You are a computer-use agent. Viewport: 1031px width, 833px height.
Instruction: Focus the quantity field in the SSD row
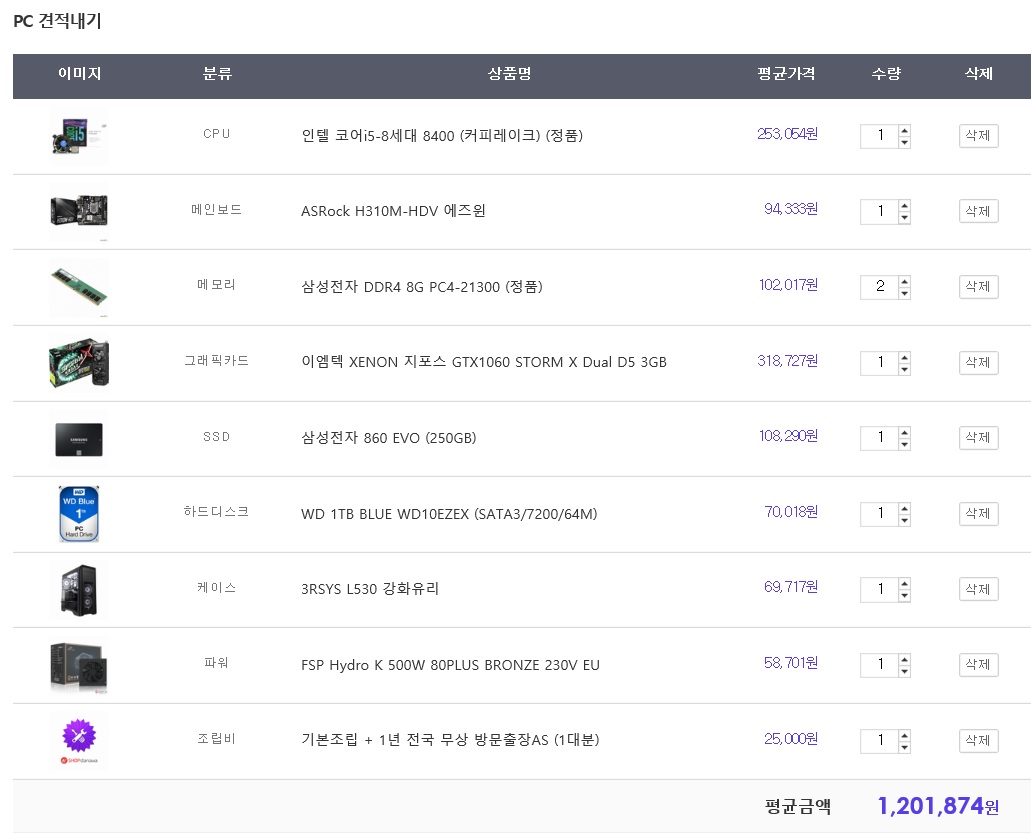(x=880, y=438)
